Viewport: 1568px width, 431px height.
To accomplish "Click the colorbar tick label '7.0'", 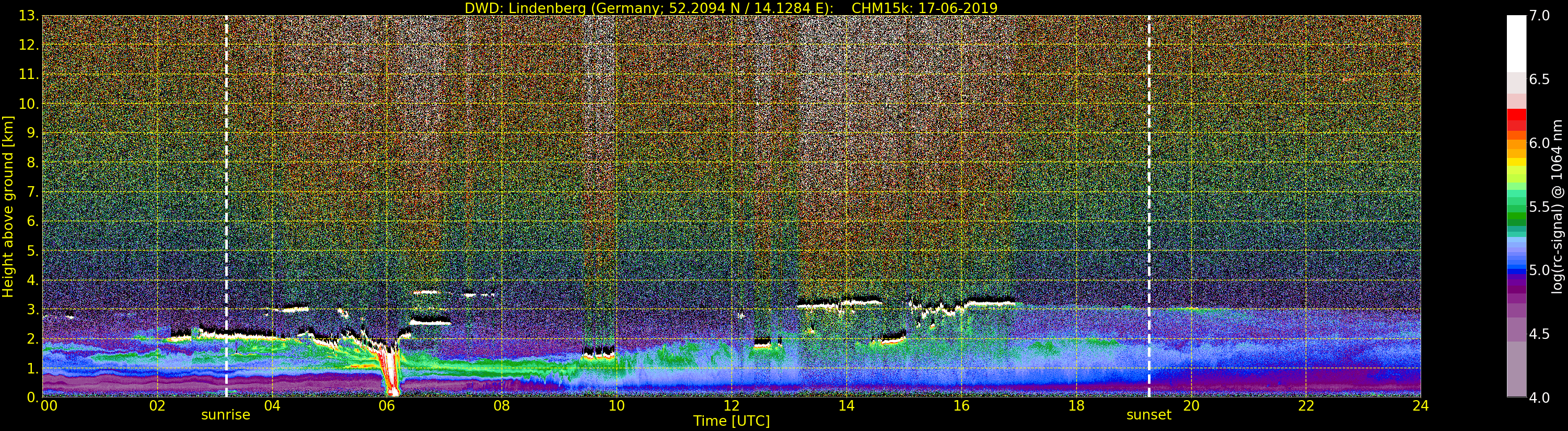I will pos(1539,16).
